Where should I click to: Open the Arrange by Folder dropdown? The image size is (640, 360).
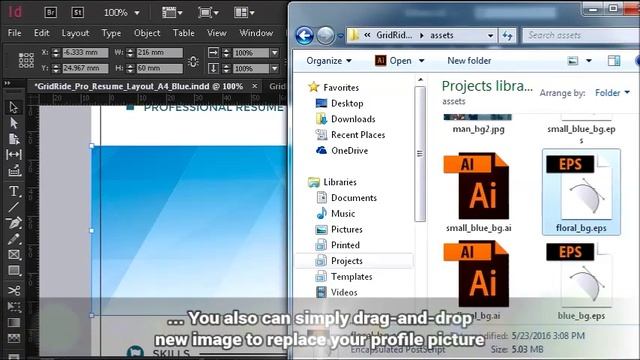tap(612, 93)
